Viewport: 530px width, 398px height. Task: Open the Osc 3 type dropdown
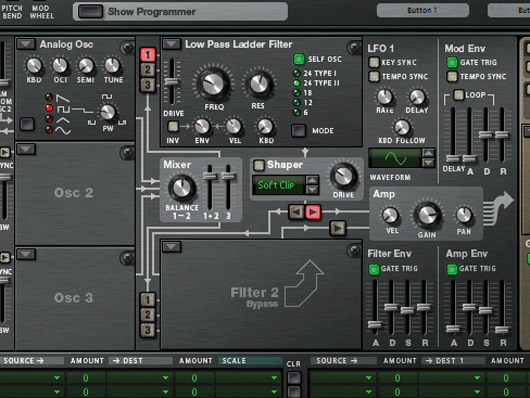26,254
